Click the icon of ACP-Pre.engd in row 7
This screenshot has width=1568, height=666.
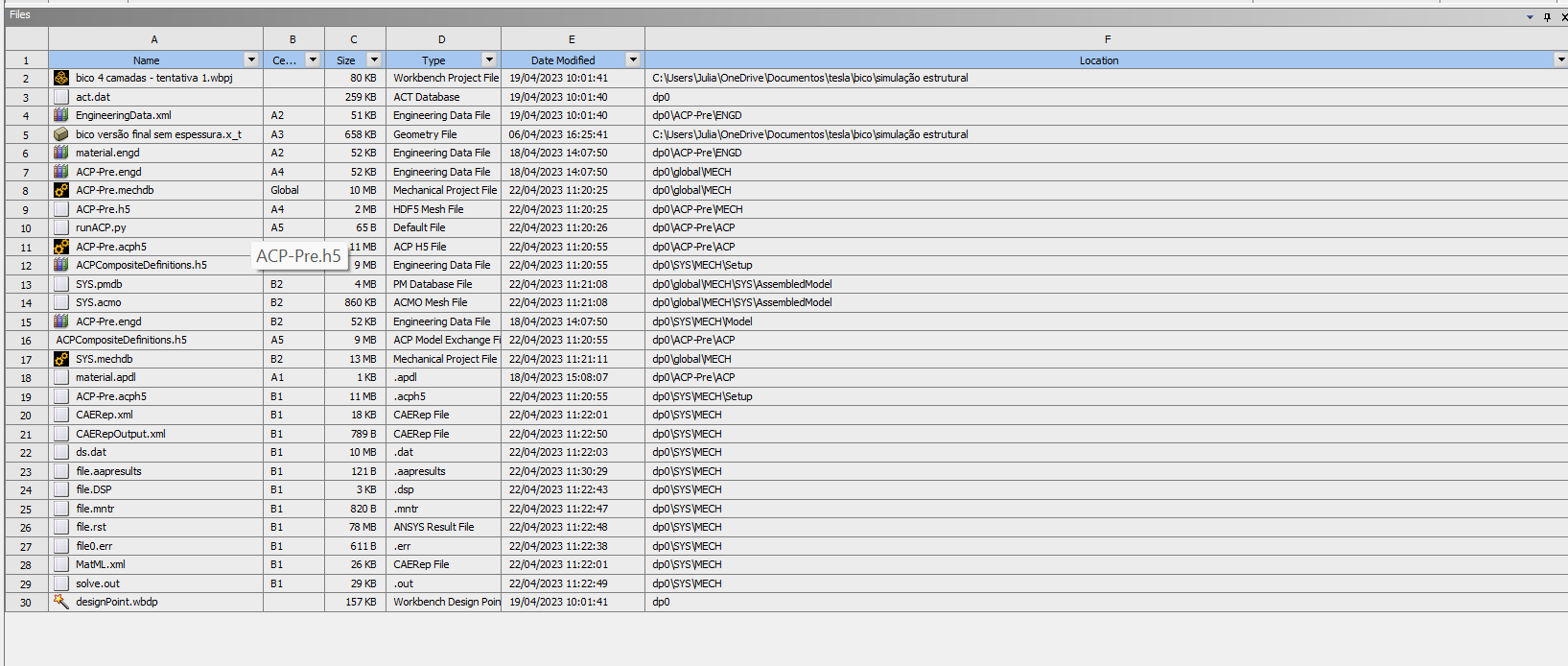61,172
